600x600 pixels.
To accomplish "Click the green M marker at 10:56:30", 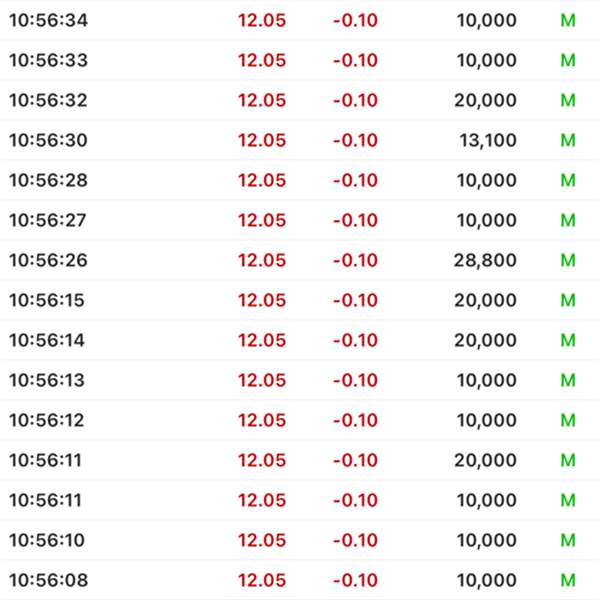I will pyautogui.click(x=568, y=140).
